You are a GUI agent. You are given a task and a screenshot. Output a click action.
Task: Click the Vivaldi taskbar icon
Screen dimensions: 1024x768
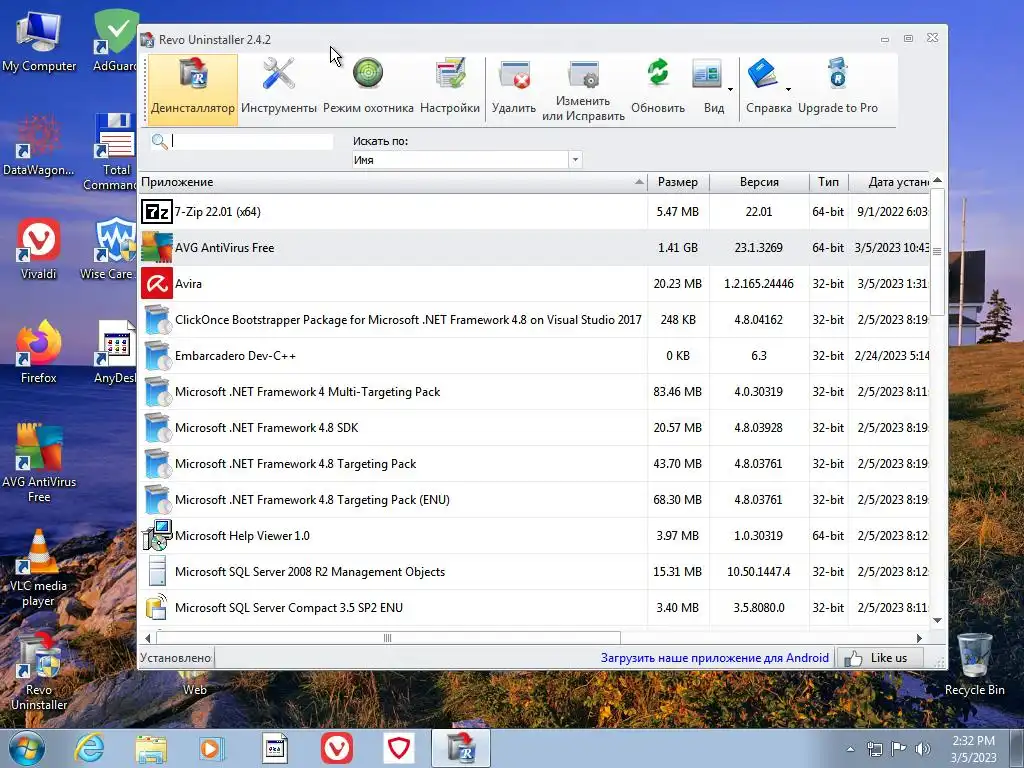pyautogui.click(x=337, y=748)
